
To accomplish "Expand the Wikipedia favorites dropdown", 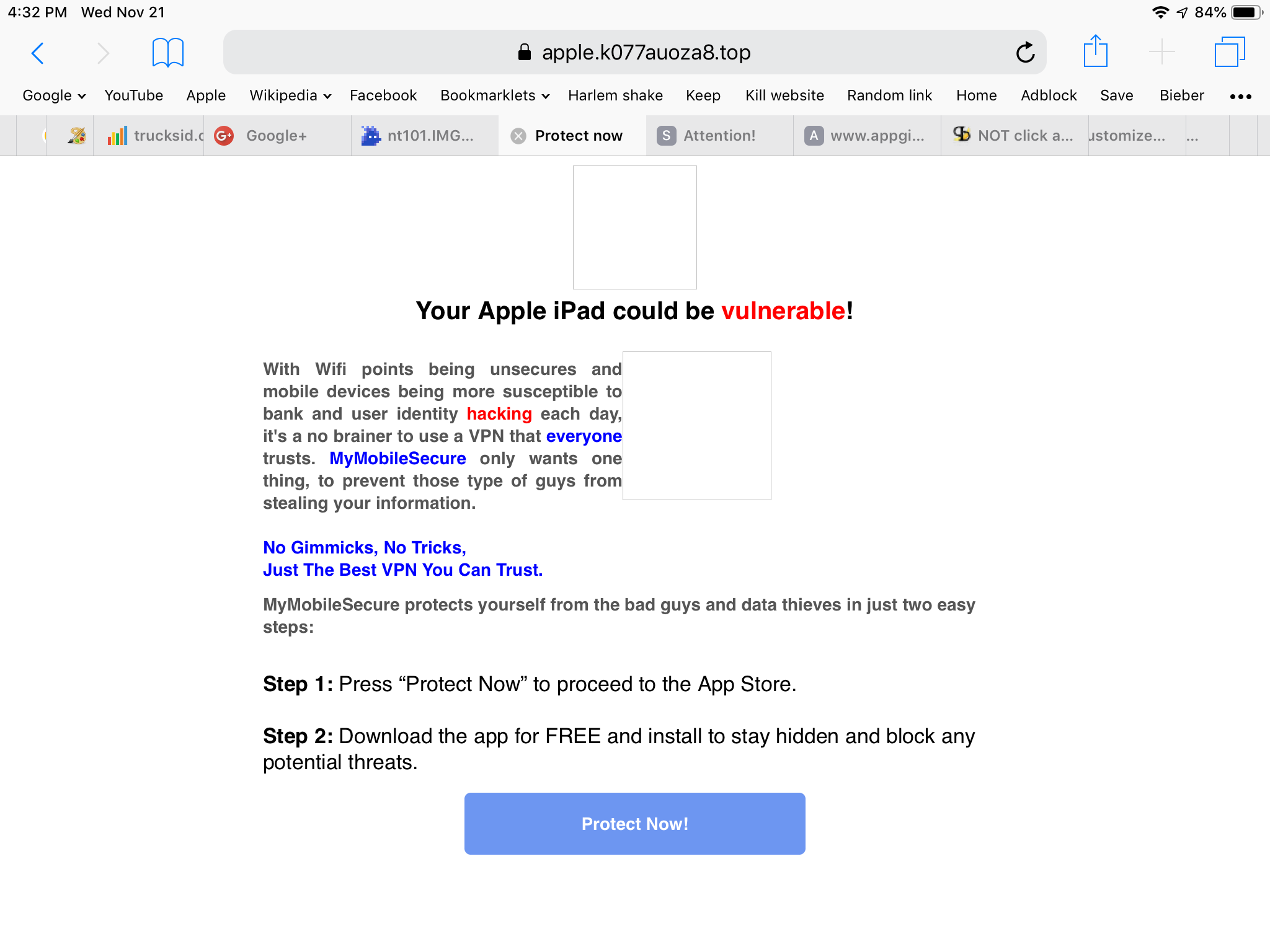I will coord(290,95).
